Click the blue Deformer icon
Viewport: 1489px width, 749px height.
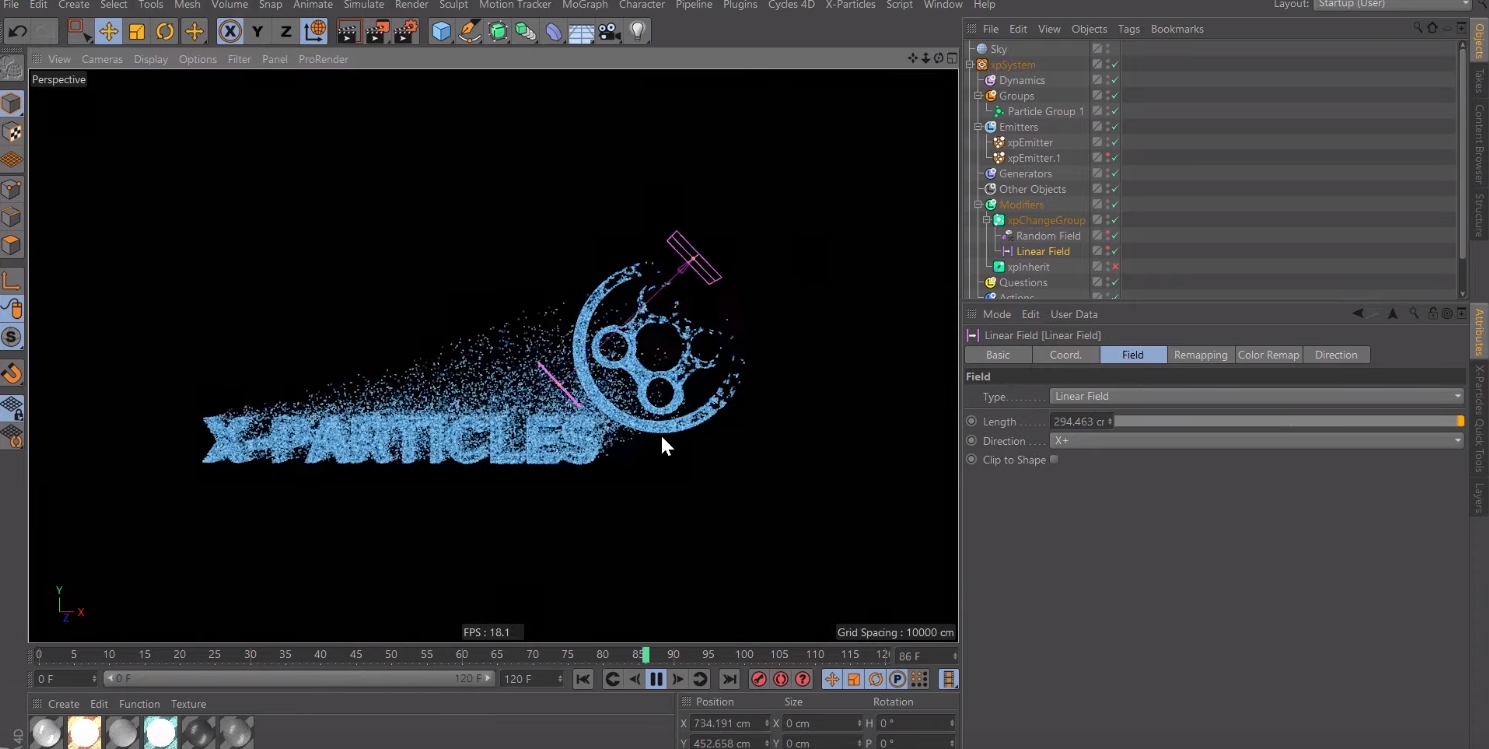554,32
